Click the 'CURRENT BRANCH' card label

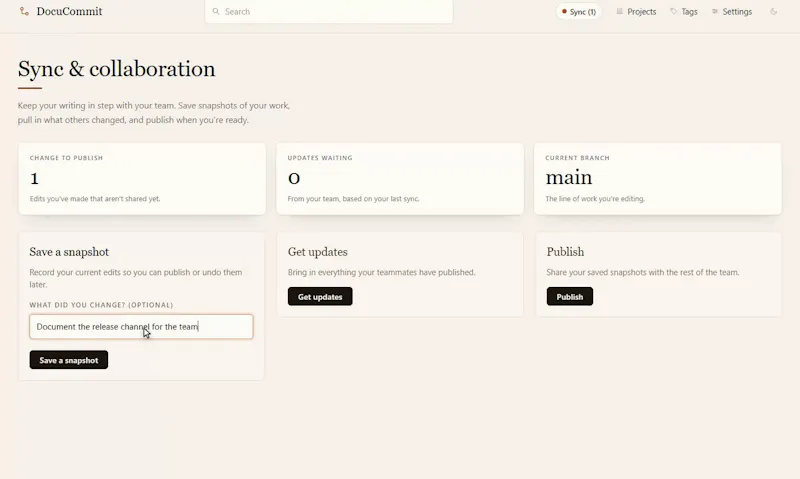(x=578, y=158)
